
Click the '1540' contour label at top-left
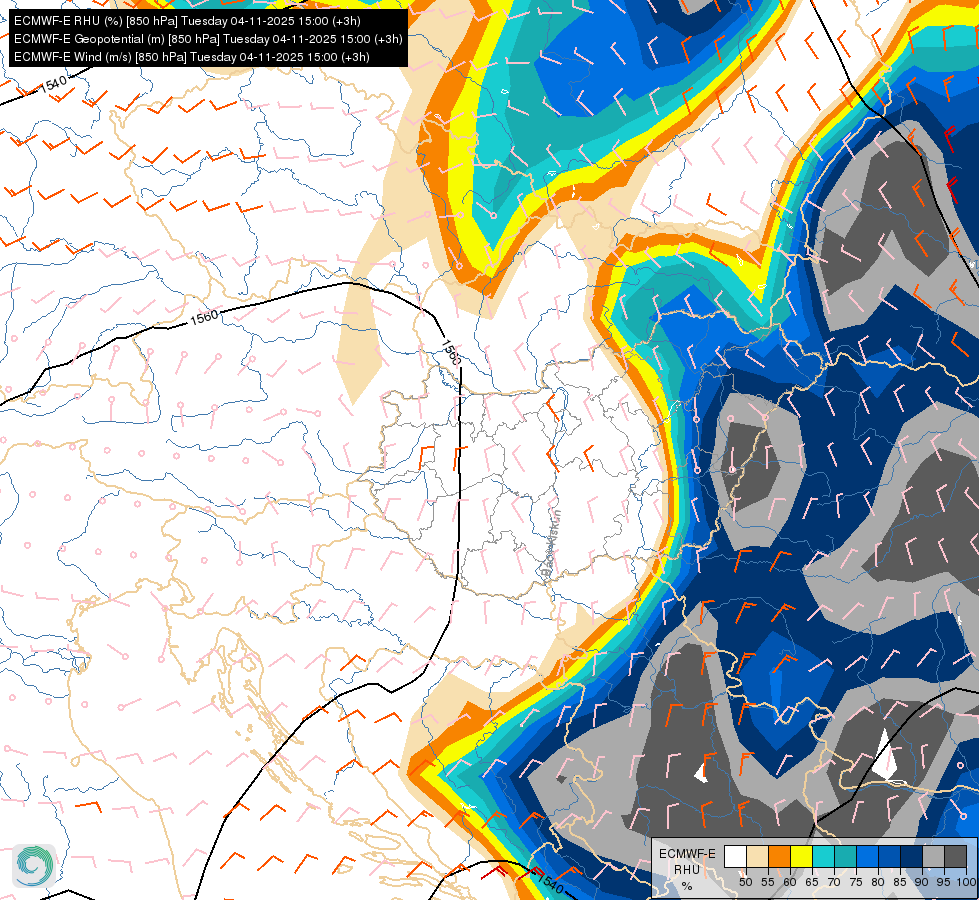(52, 84)
